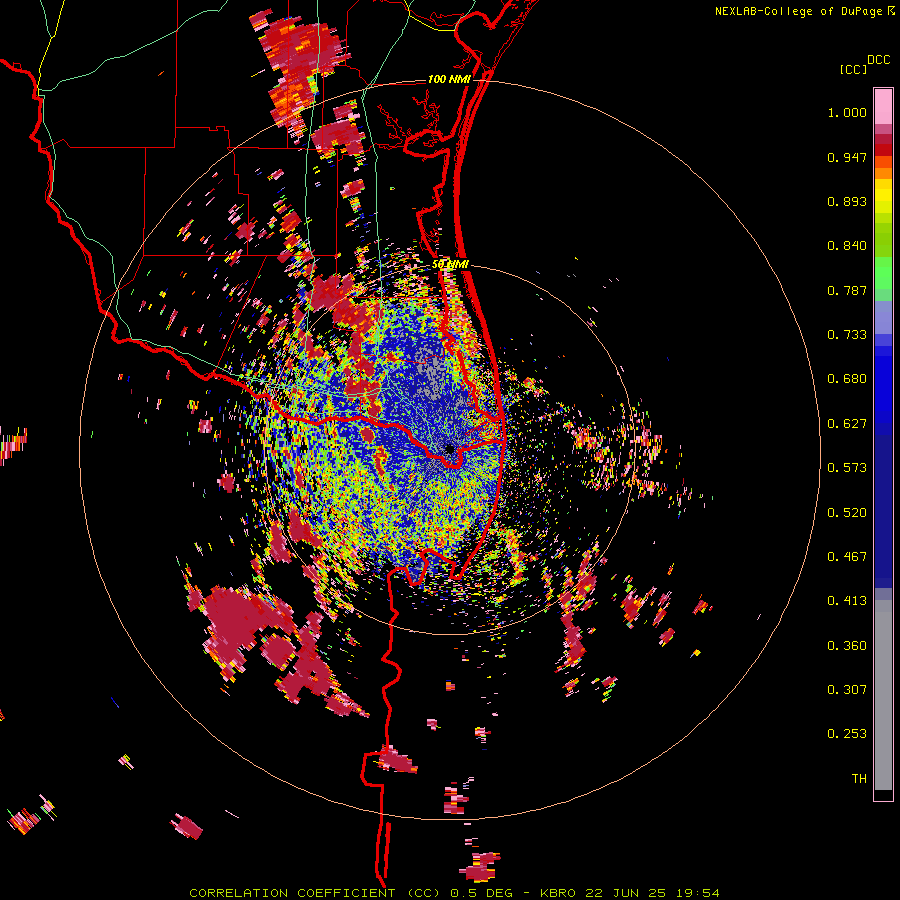Click the 0.253 value on color scale
This screenshot has height=900, width=900.
point(847,734)
